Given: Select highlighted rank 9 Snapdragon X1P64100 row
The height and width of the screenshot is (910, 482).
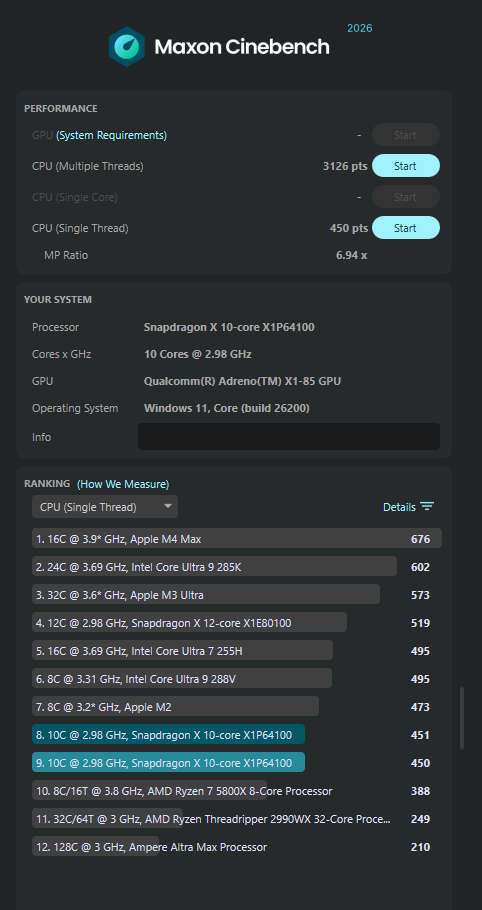Looking at the screenshot, I should (x=237, y=763).
